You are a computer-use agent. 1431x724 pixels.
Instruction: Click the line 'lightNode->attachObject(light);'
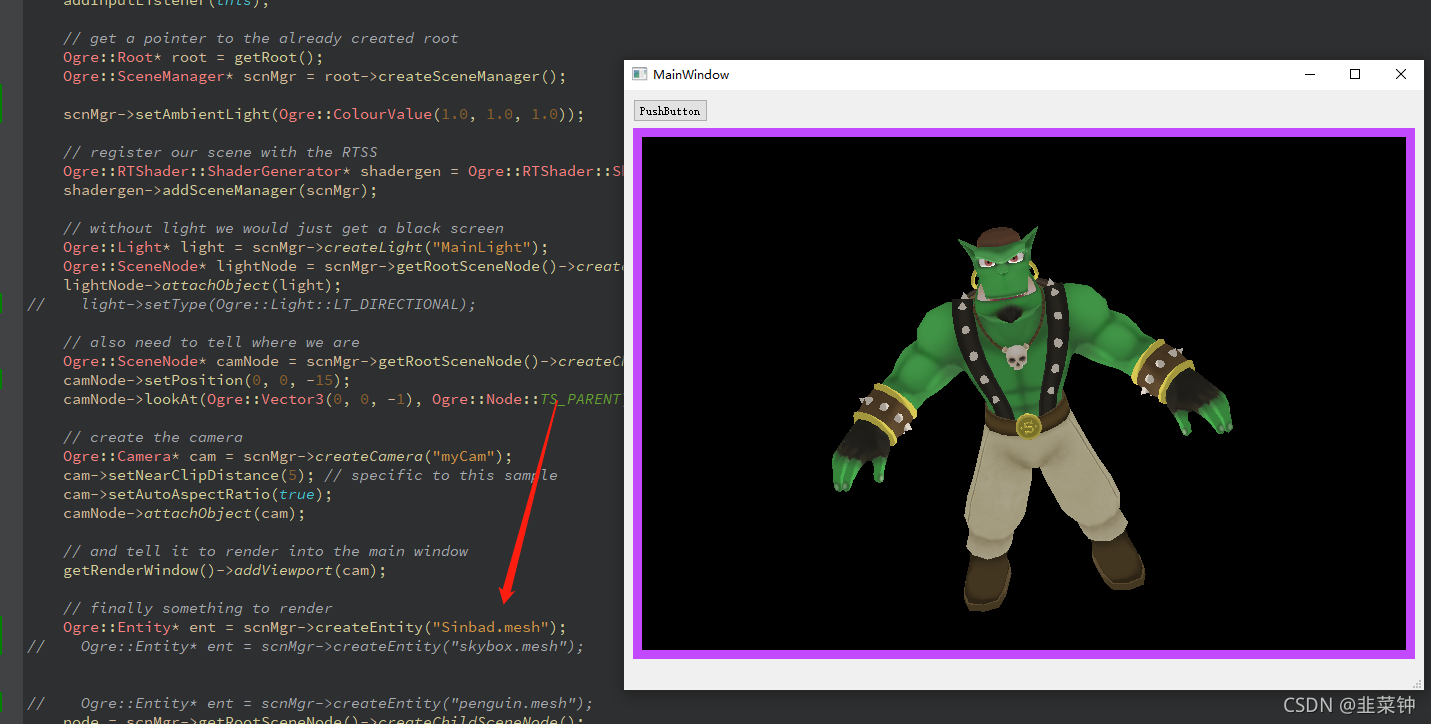pos(202,285)
